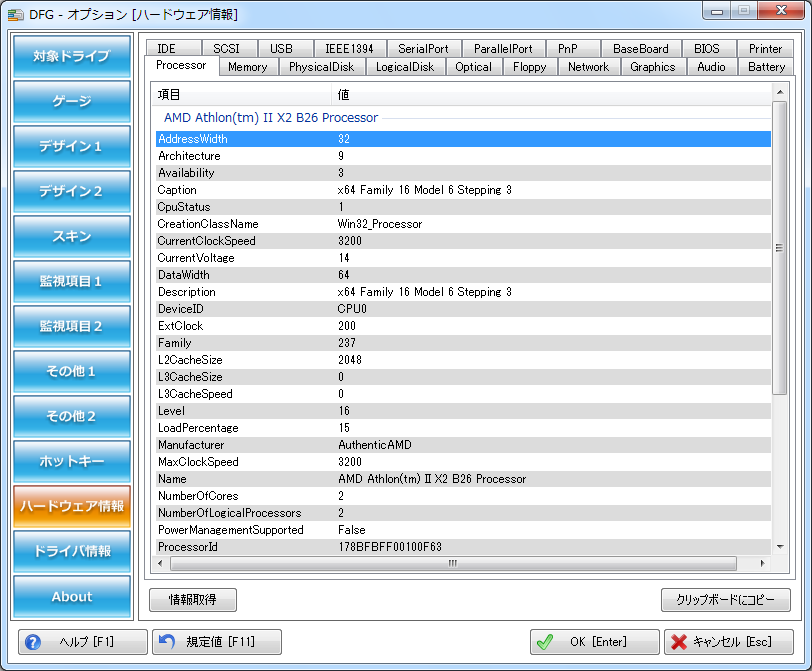Click the red X cancel icon

pyautogui.click(x=679, y=642)
